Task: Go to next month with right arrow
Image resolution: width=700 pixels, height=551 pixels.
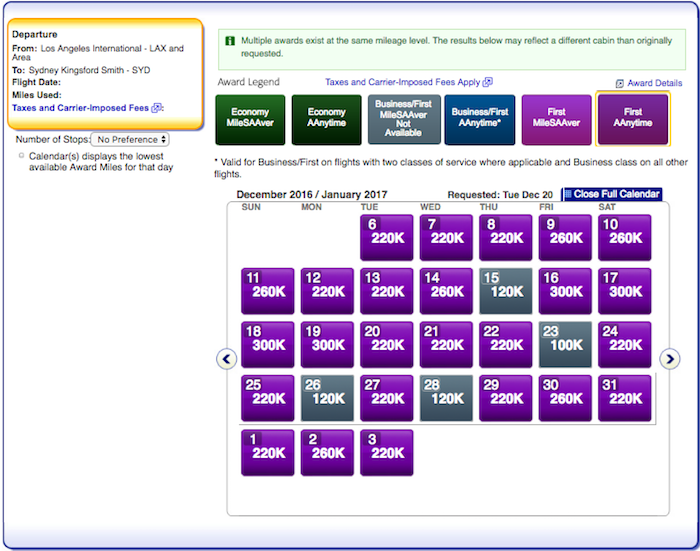Action: 670,359
